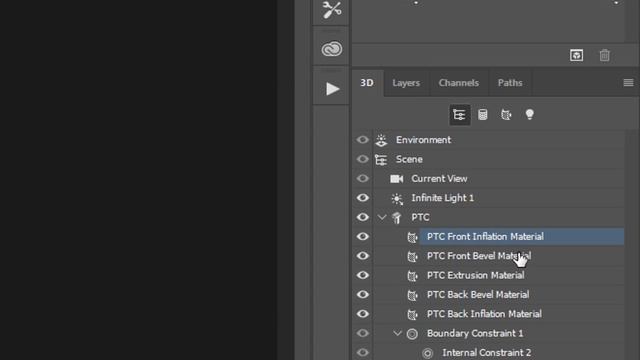Select the 3D tab
The height and width of the screenshot is (360, 640).
367,83
